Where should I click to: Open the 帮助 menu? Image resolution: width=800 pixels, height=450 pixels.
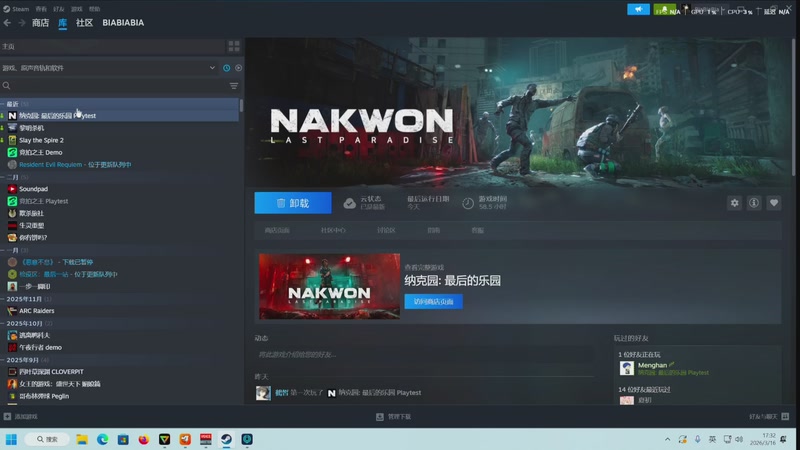[94, 9]
